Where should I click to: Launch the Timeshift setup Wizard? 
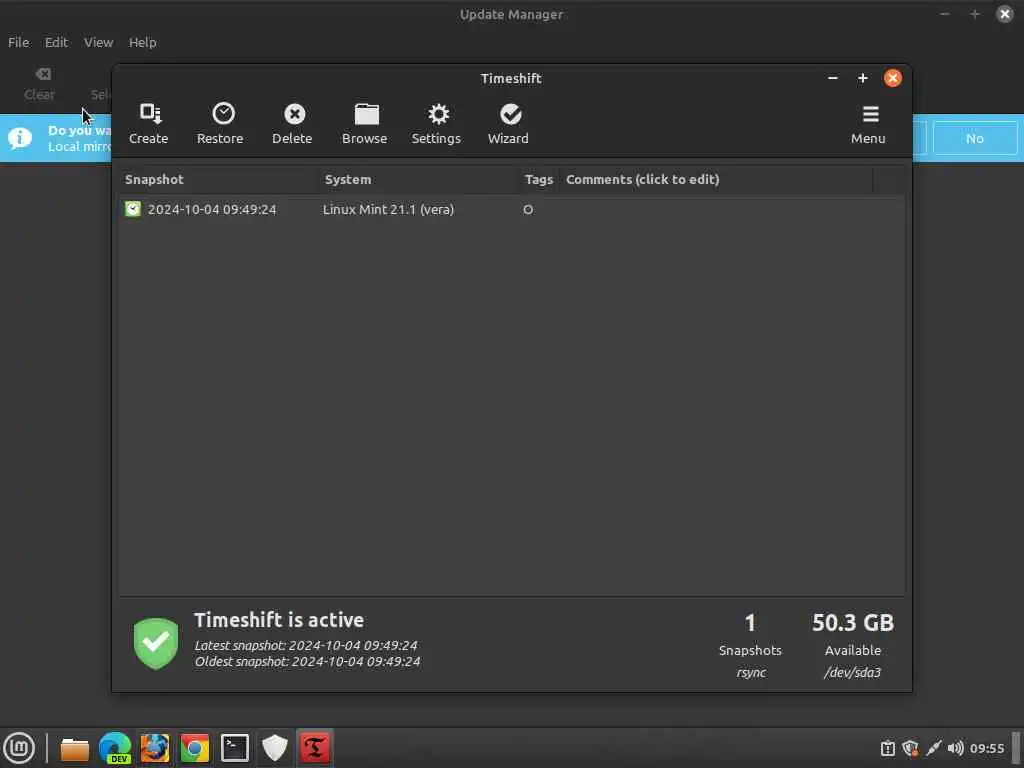click(x=508, y=124)
